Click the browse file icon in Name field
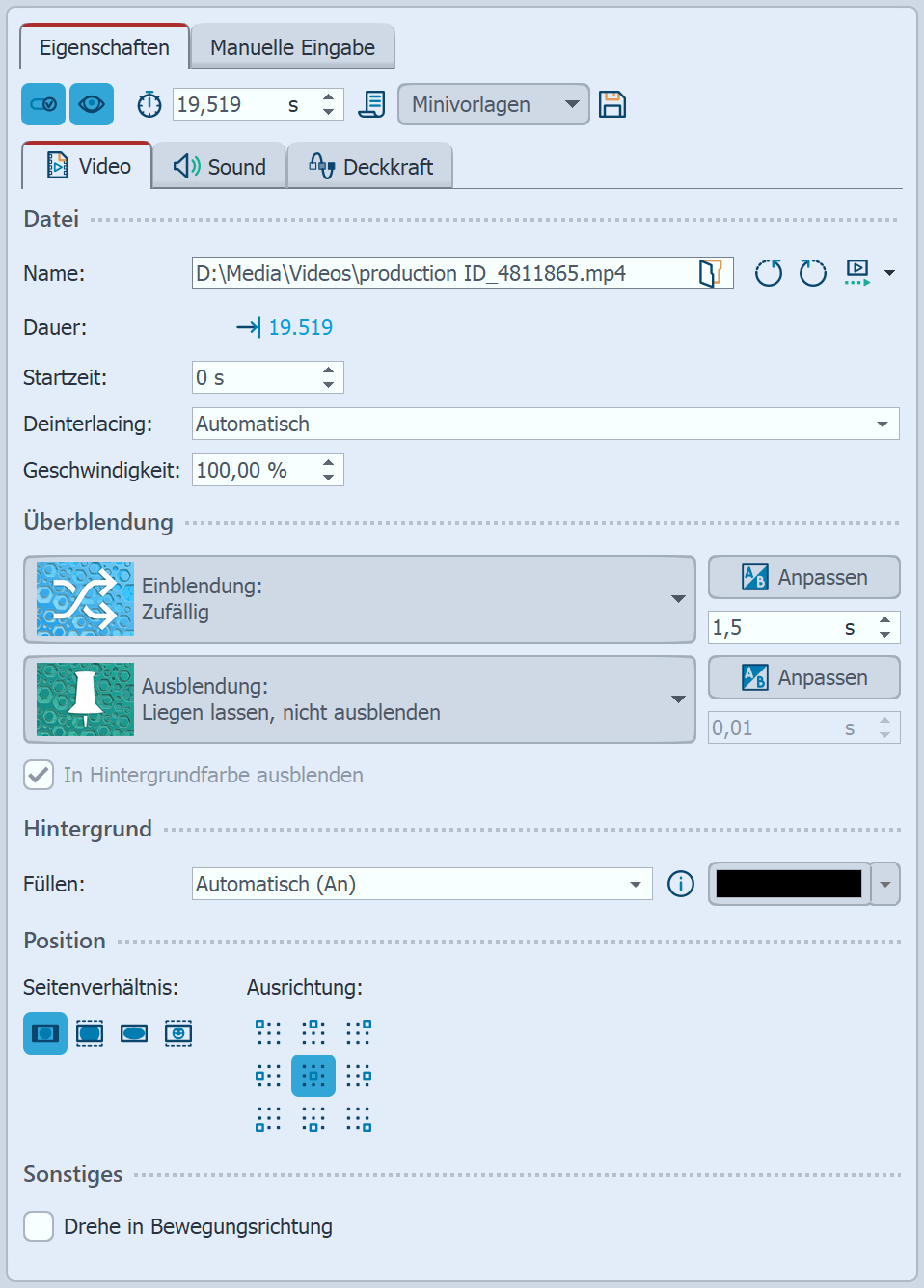 click(710, 273)
